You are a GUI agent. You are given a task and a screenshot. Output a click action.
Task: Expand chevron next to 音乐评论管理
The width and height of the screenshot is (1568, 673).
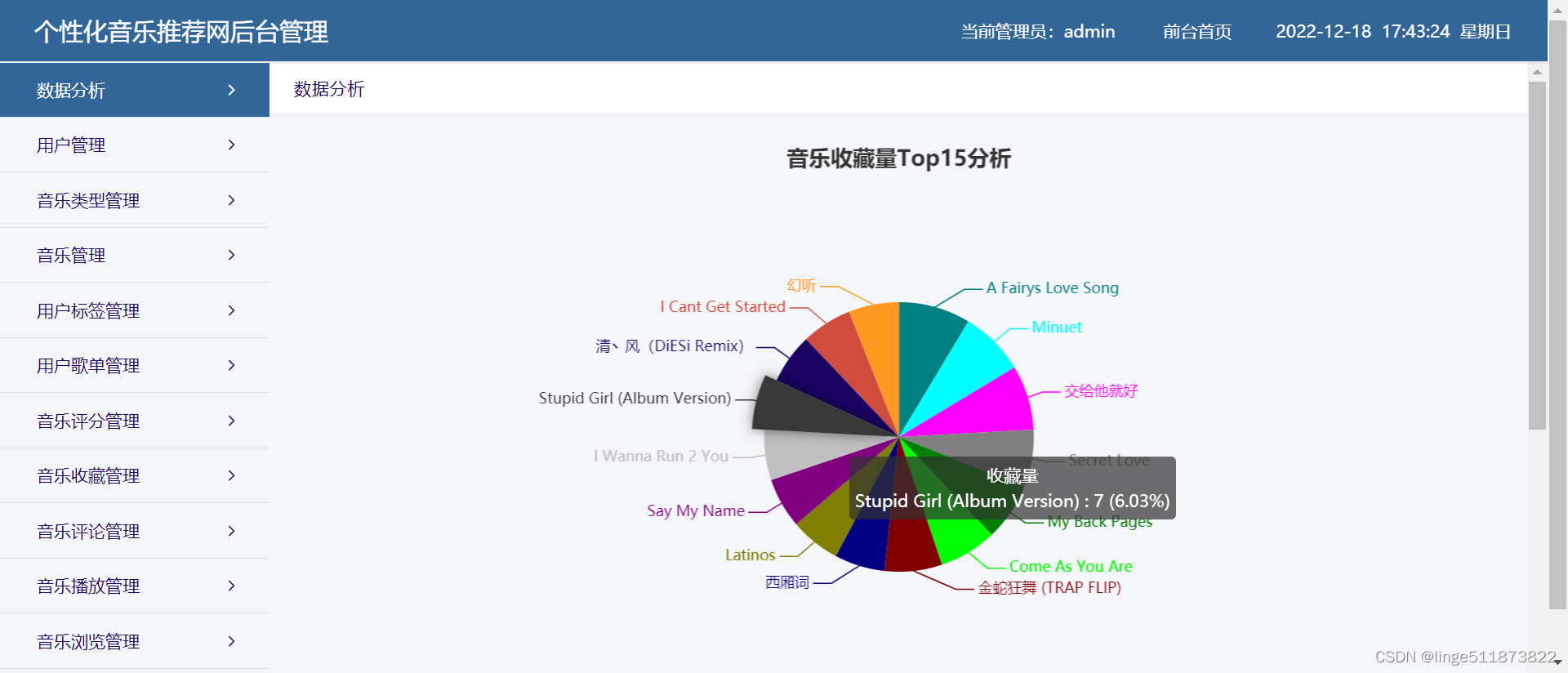click(x=232, y=531)
